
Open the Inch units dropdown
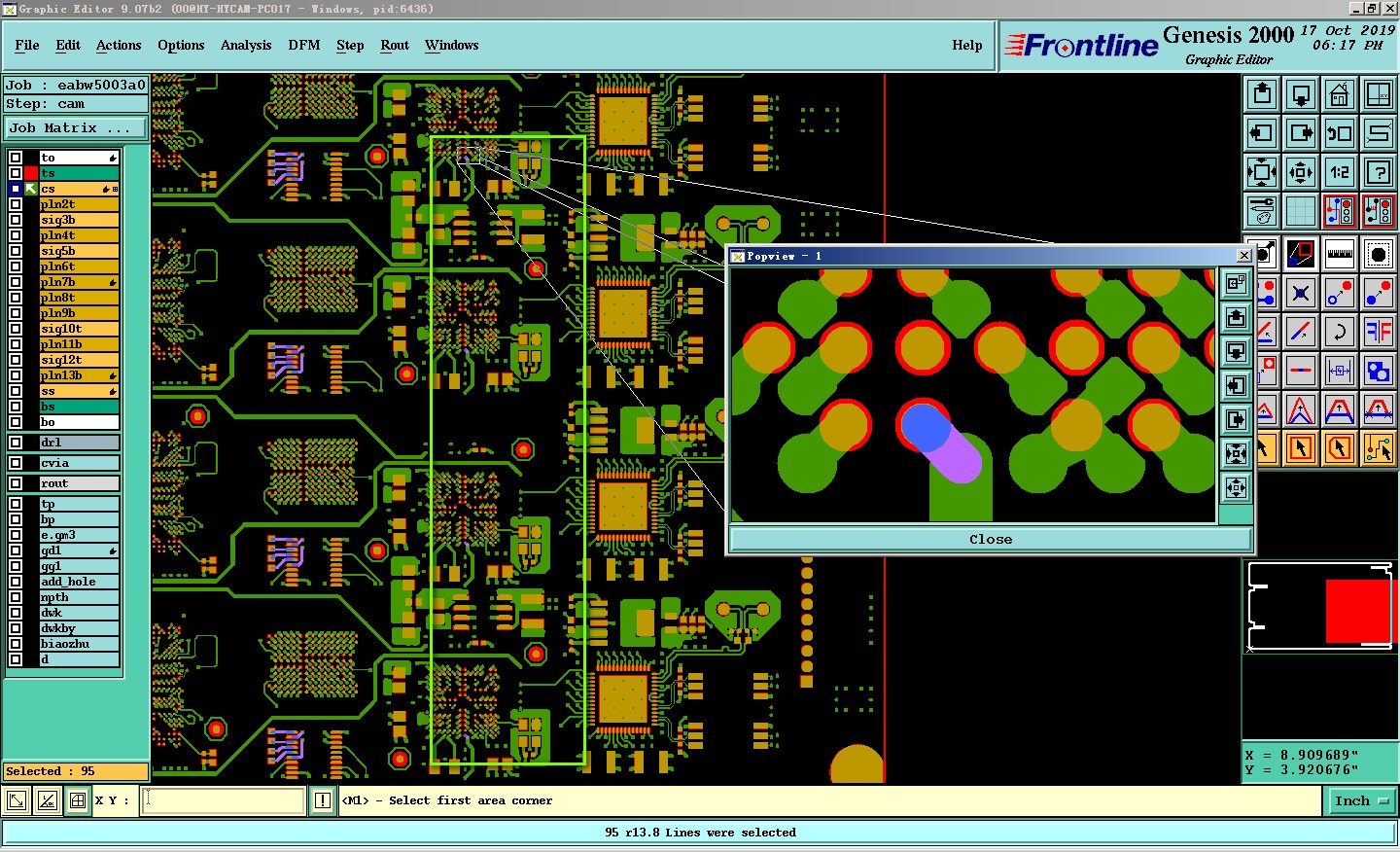point(1362,801)
